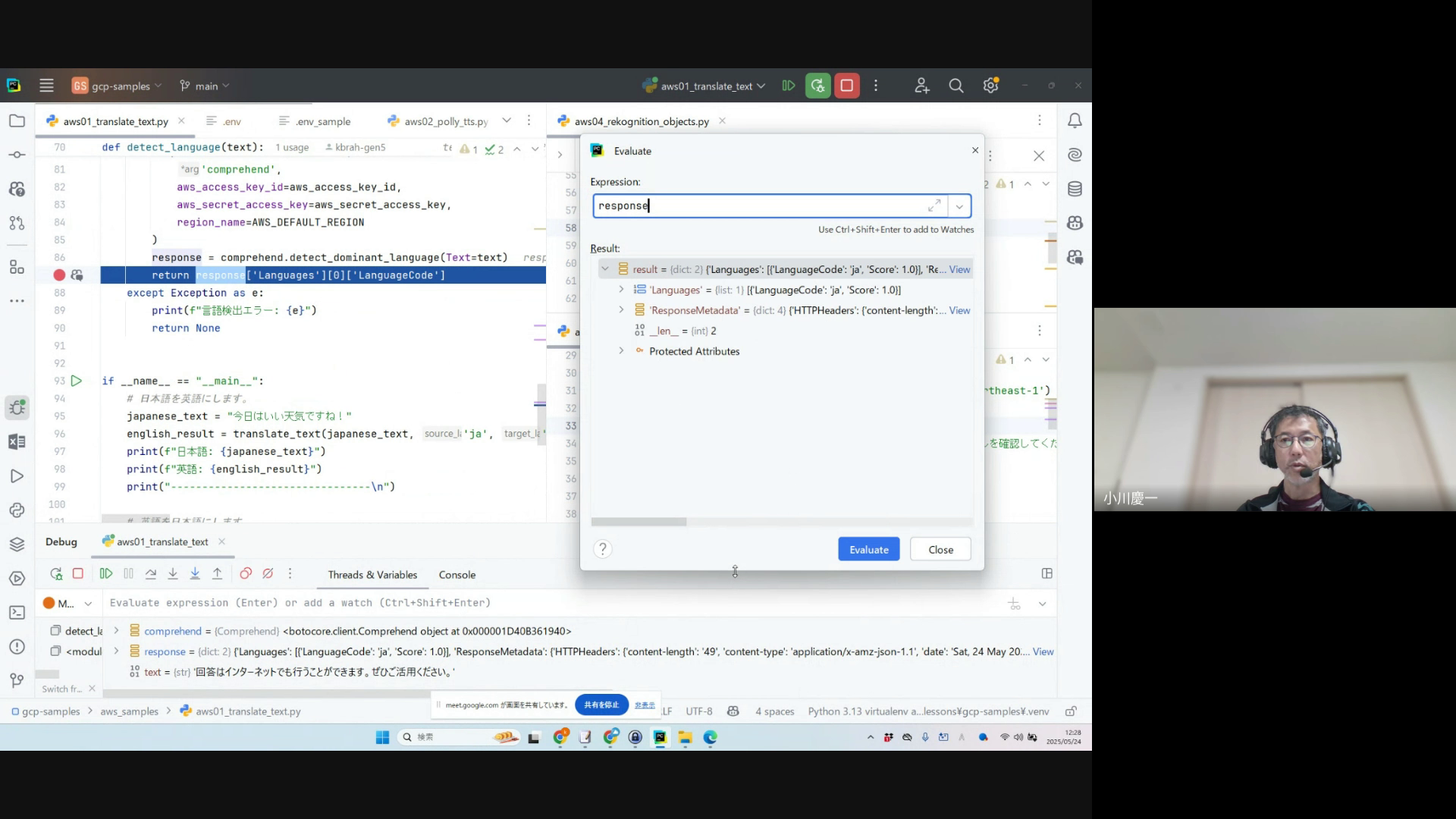
Task: Toggle the Mute Breakpoints icon
Action: [x=268, y=574]
